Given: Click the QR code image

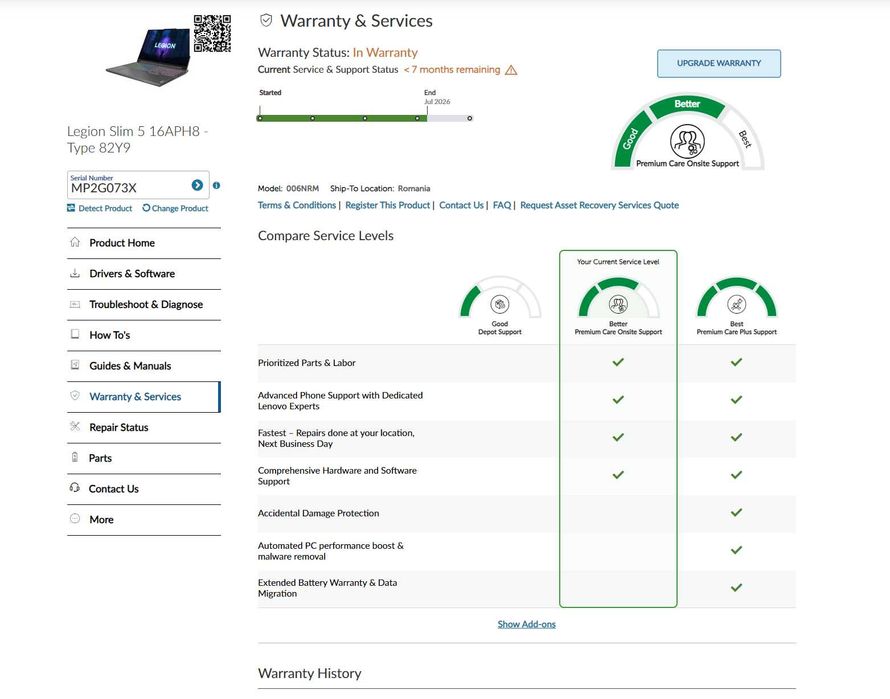Looking at the screenshot, I should click(x=212, y=33).
